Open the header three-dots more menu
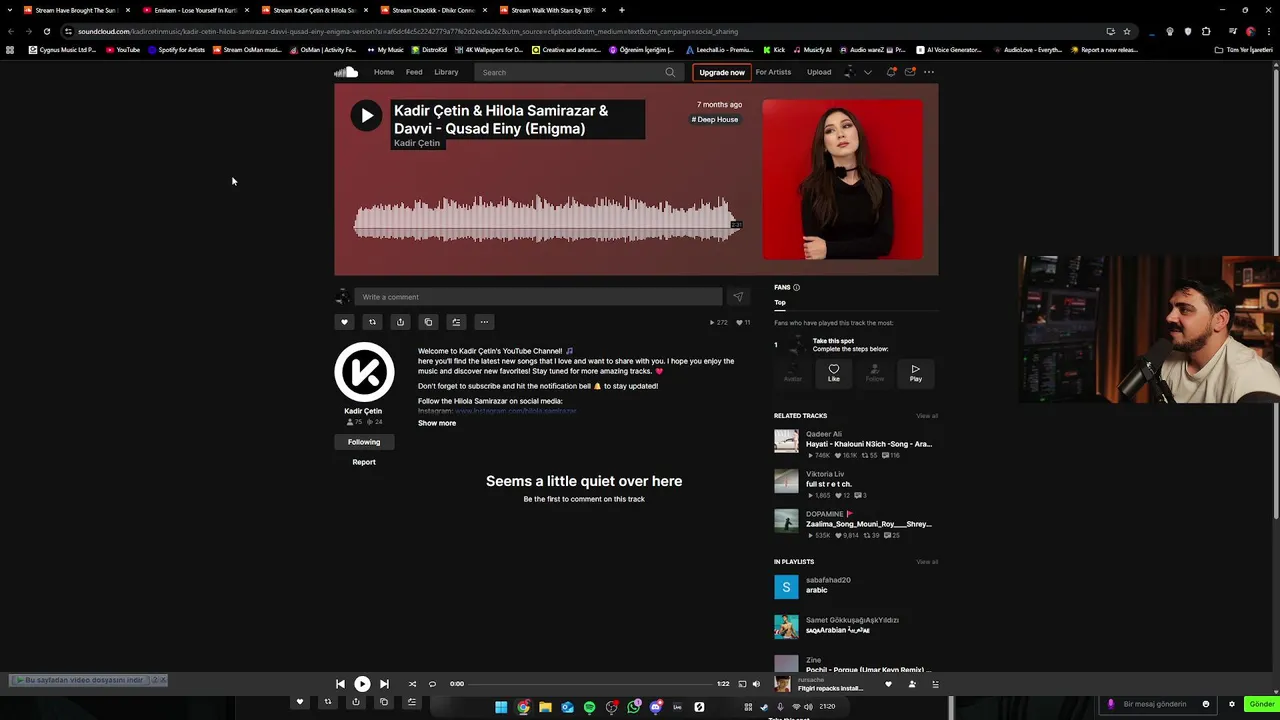Viewport: 1280px width, 720px height. point(929,72)
